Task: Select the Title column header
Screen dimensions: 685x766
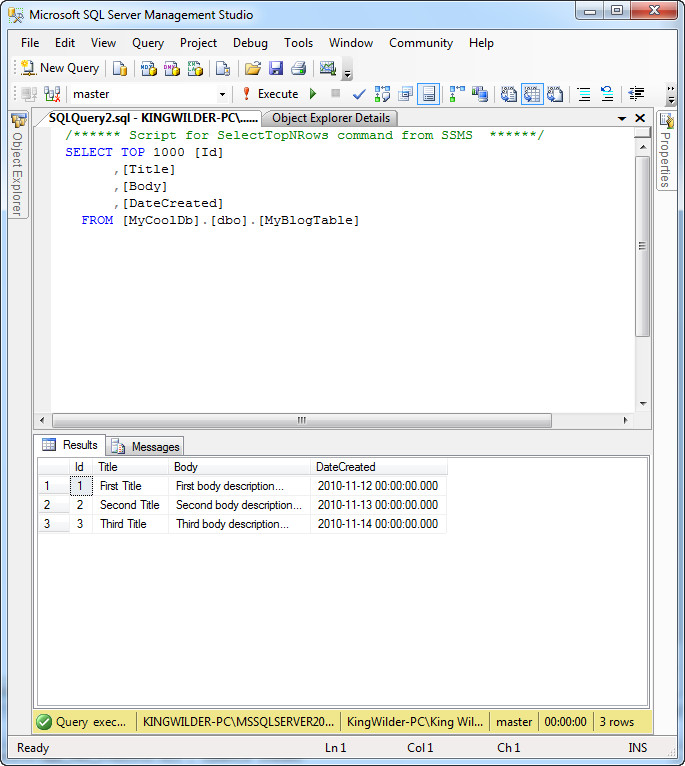Action: coord(131,467)
